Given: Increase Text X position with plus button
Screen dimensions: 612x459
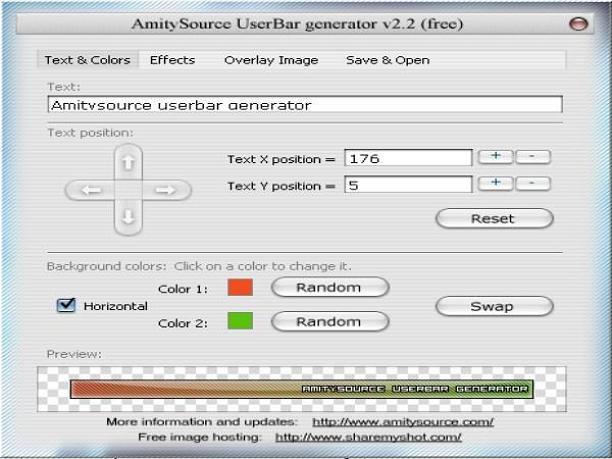Looking at the screenshot, I should (496, 157).
